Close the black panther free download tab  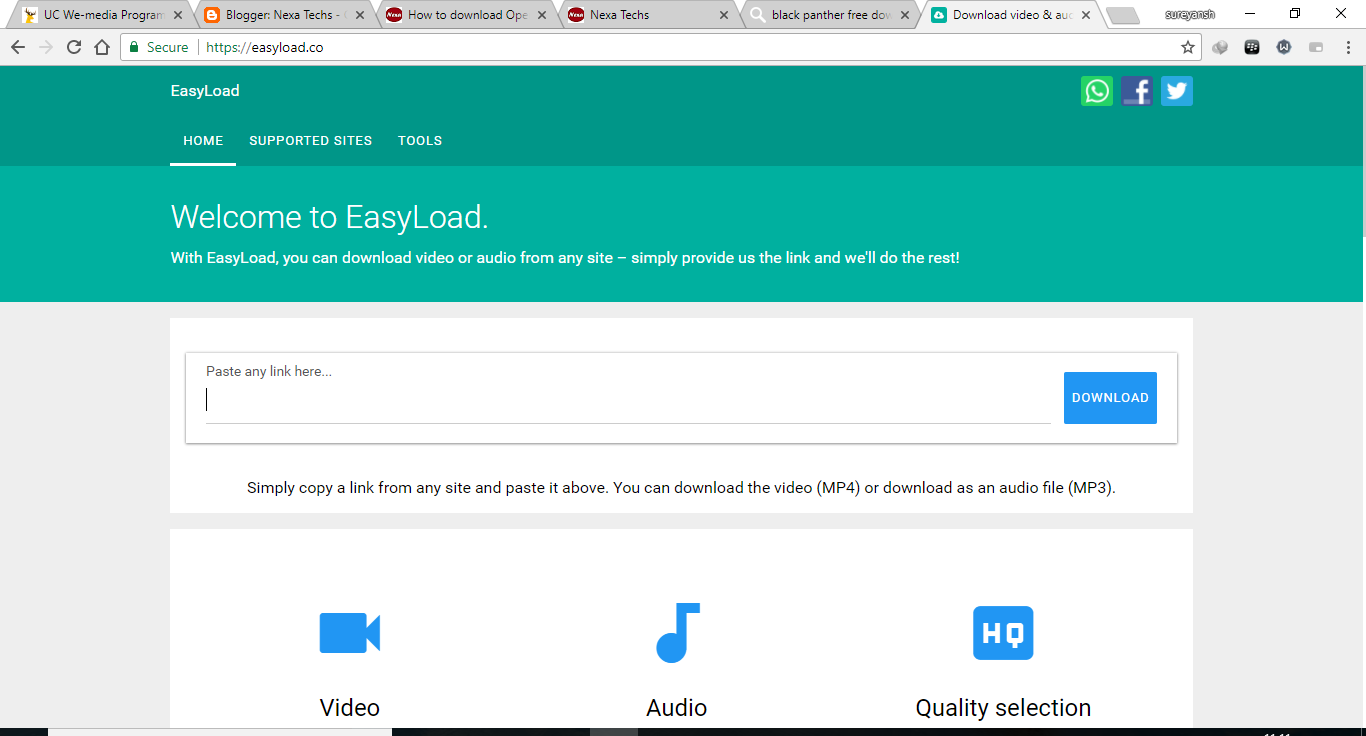pyautogui.click(x=906, y=15)
